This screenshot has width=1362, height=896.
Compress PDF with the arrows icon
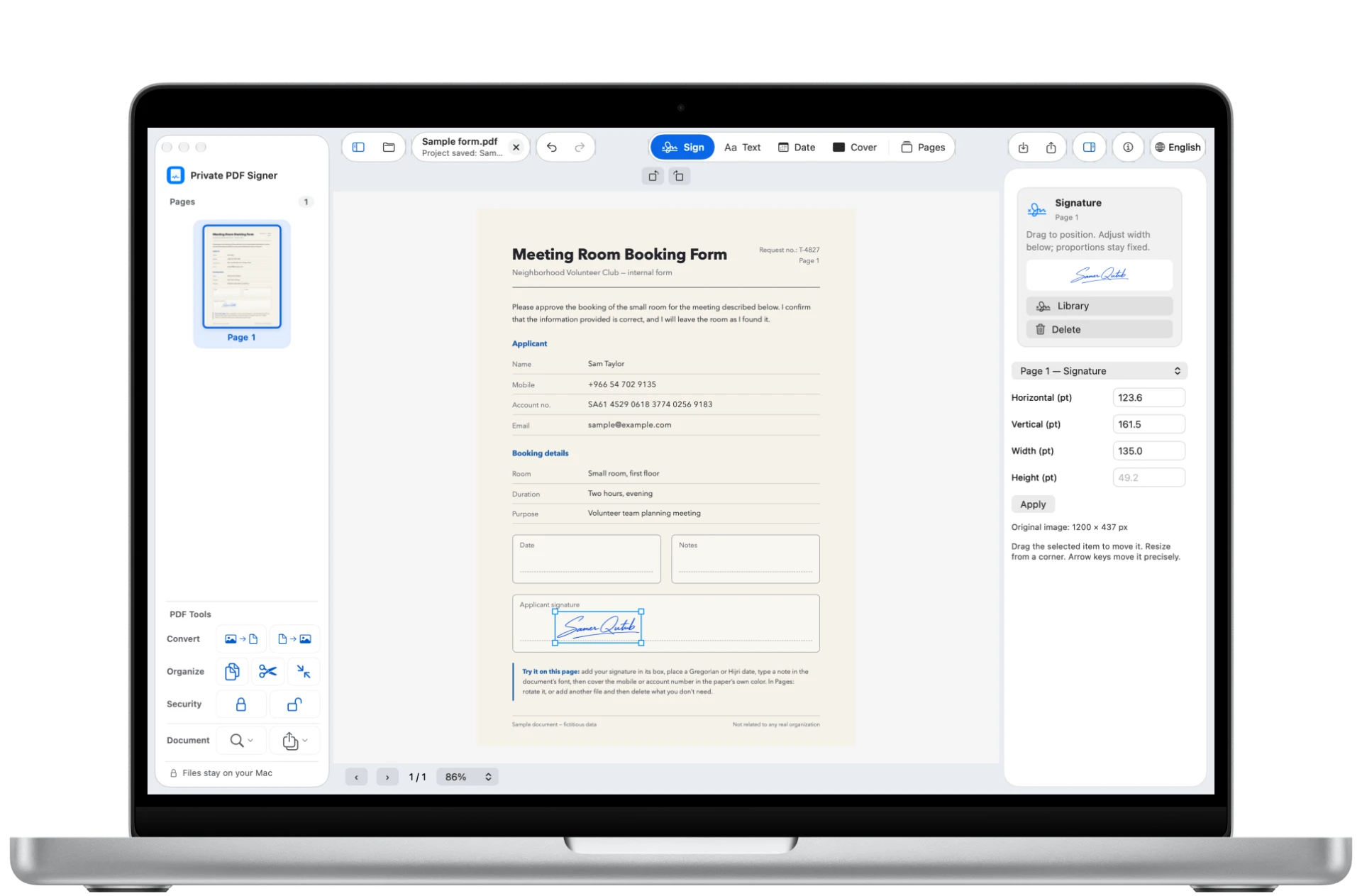click(304, 671)
